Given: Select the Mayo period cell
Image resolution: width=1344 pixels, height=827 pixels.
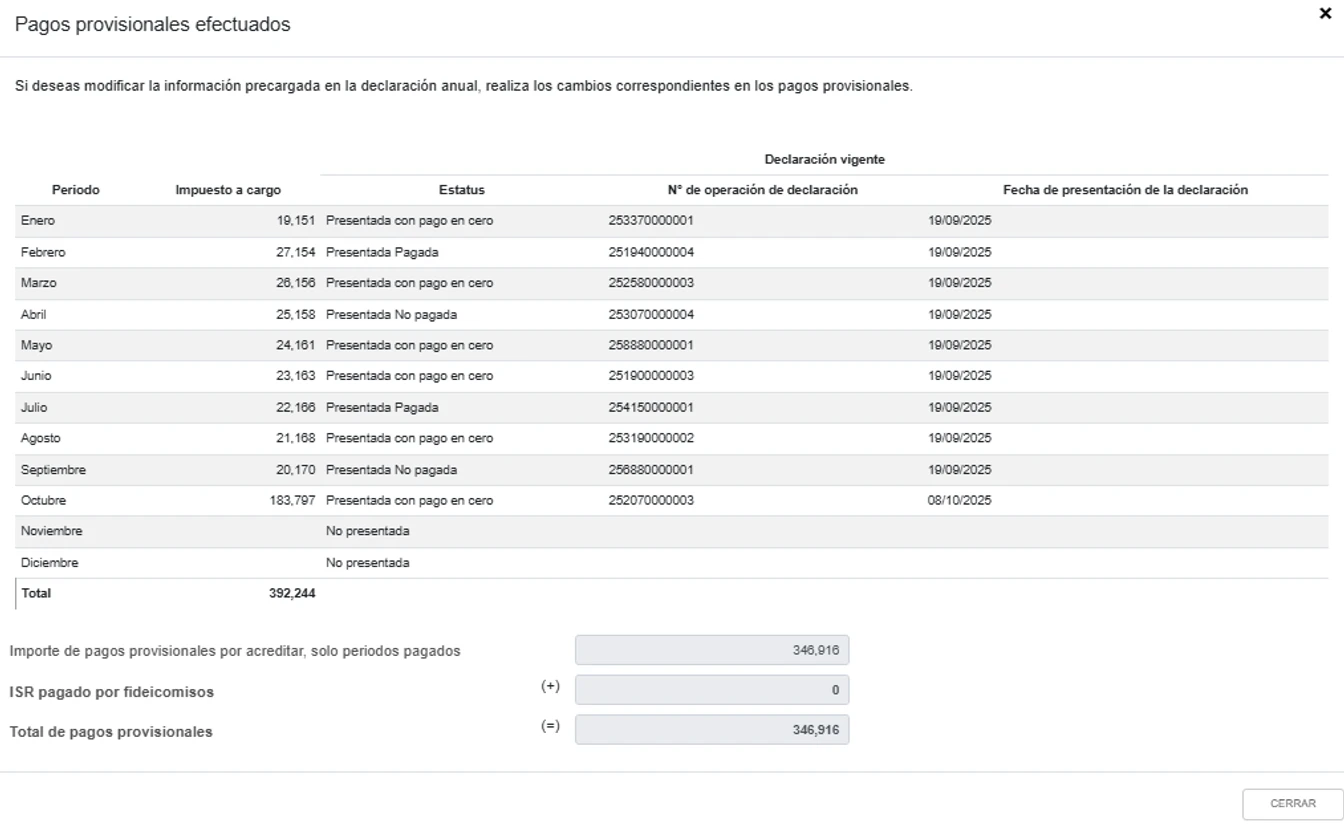Looking at the screenshot, I should tap(37, 345).
